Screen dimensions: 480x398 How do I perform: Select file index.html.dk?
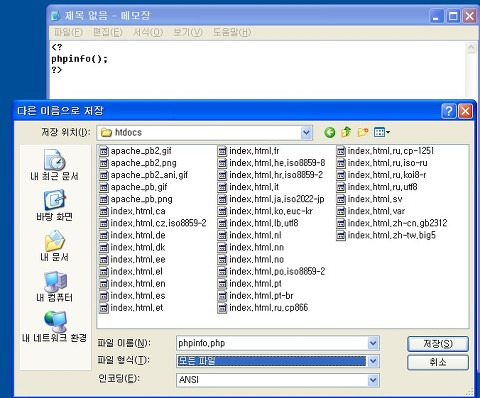click(x=132, y=248)
